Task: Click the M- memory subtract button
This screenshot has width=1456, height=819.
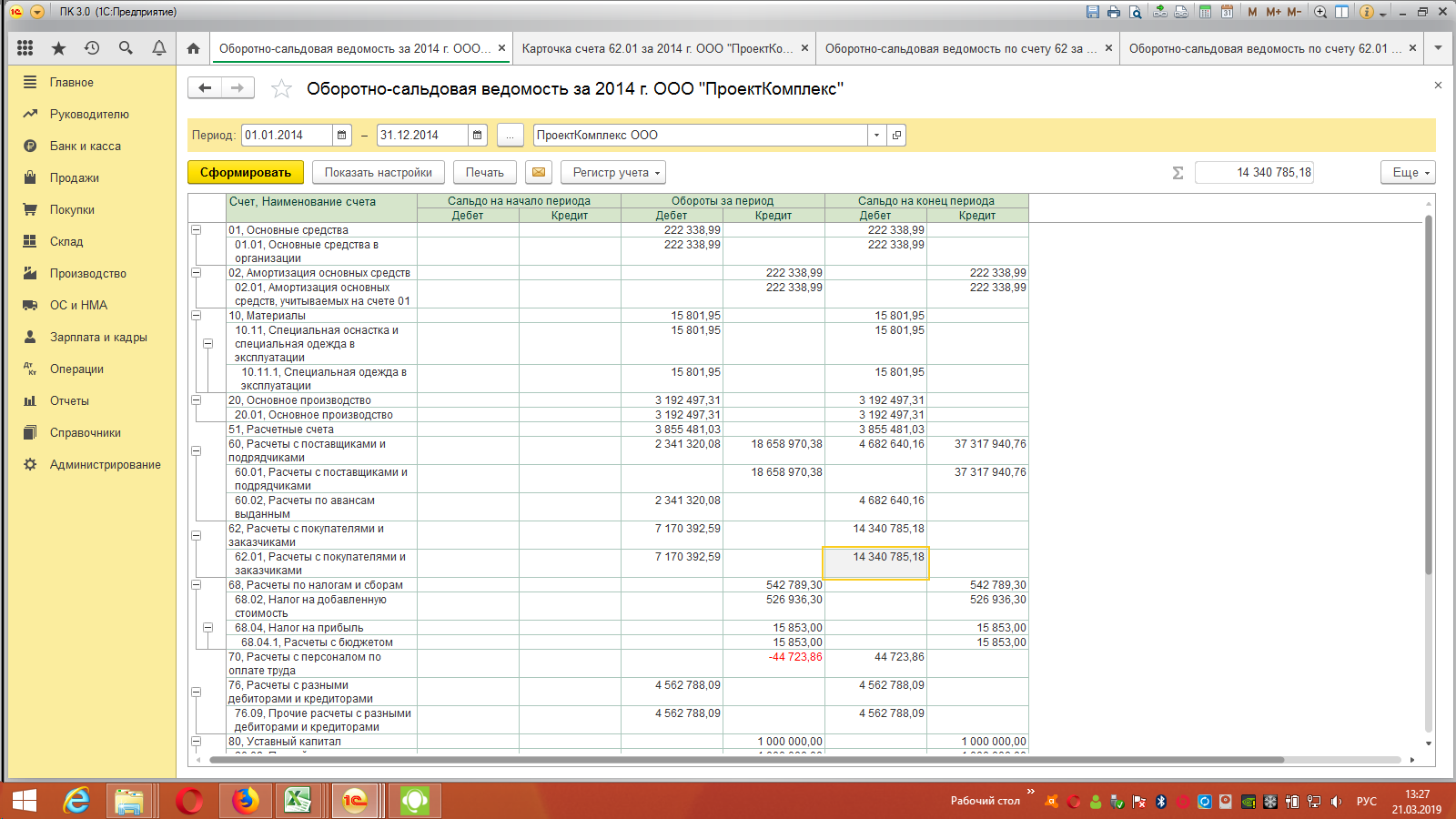Action: coord(1294,12)
